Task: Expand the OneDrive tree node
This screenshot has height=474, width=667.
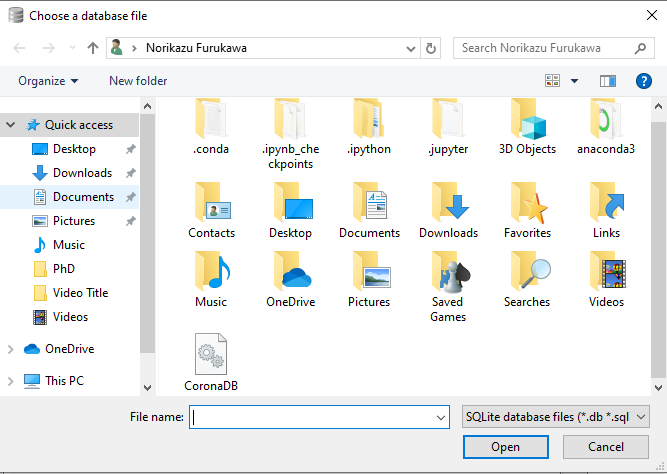Action: coord(11,349)
